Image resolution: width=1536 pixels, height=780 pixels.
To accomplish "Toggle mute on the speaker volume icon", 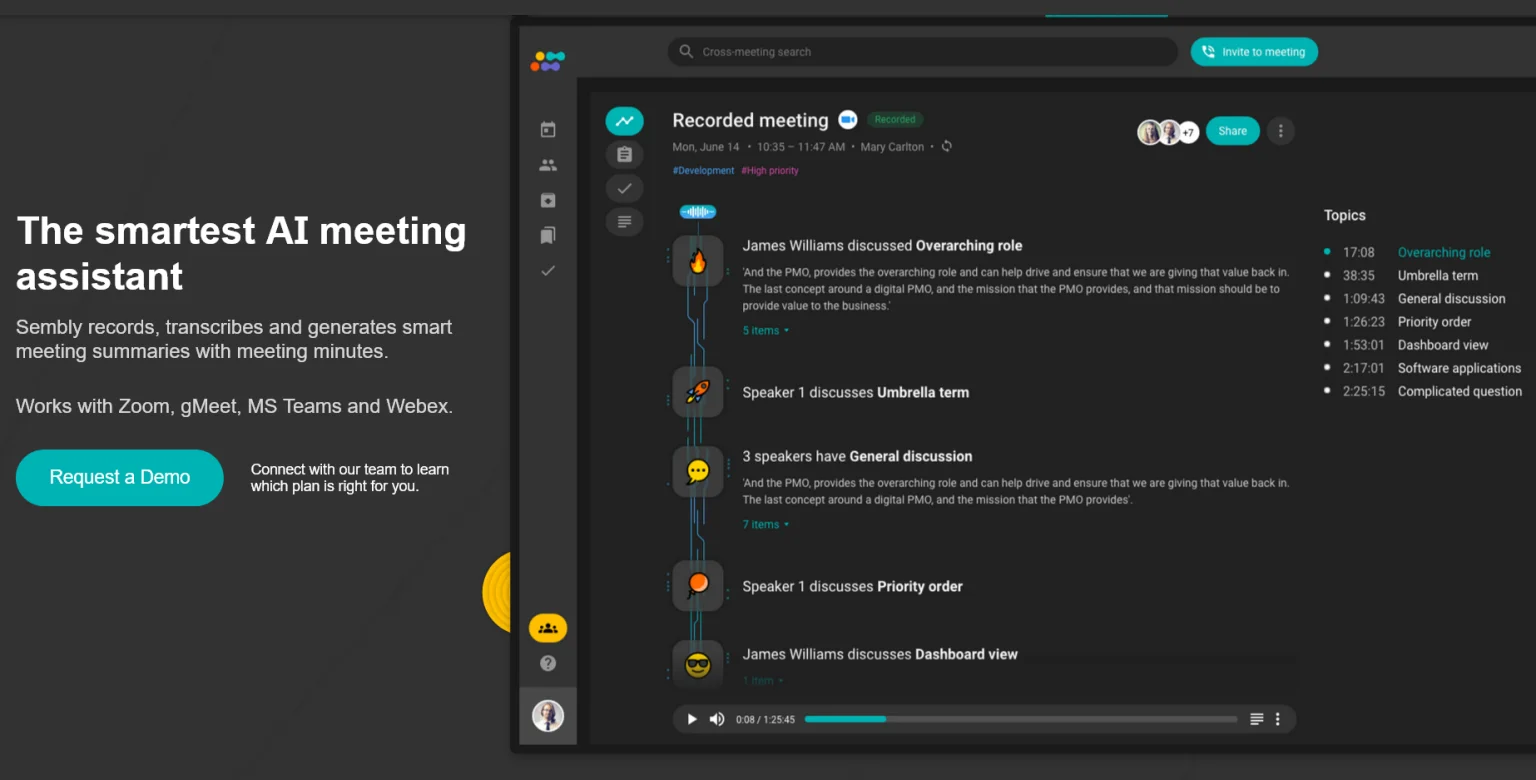I will coord(717,719).
